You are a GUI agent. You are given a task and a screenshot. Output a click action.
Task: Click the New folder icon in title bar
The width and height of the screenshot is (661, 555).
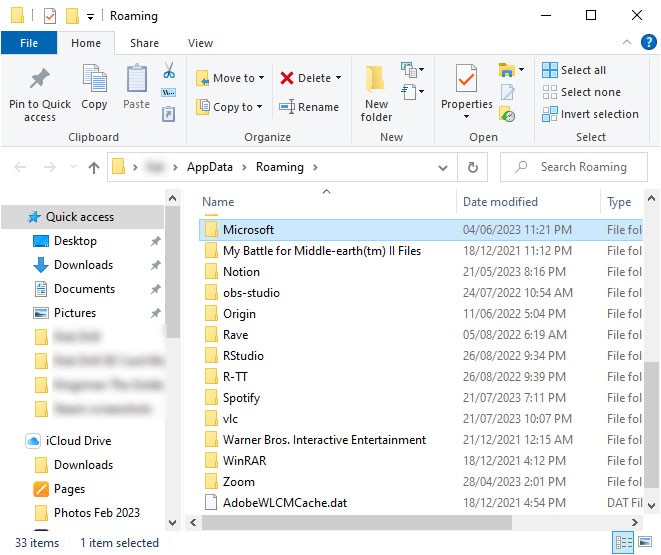coord(72,16)
